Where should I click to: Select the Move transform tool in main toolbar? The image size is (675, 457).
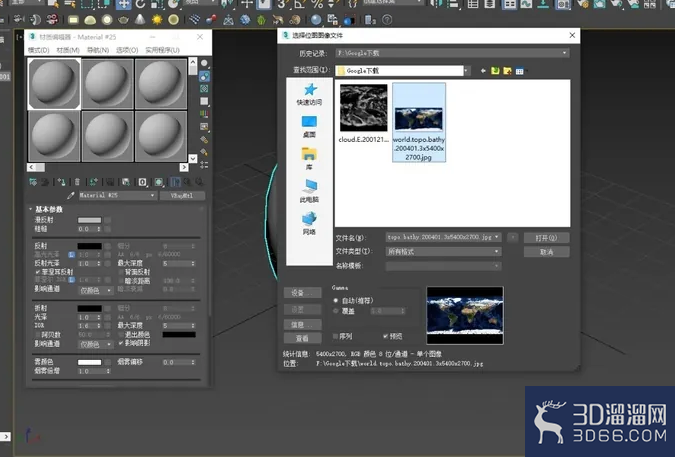click(x=123, y=4)
